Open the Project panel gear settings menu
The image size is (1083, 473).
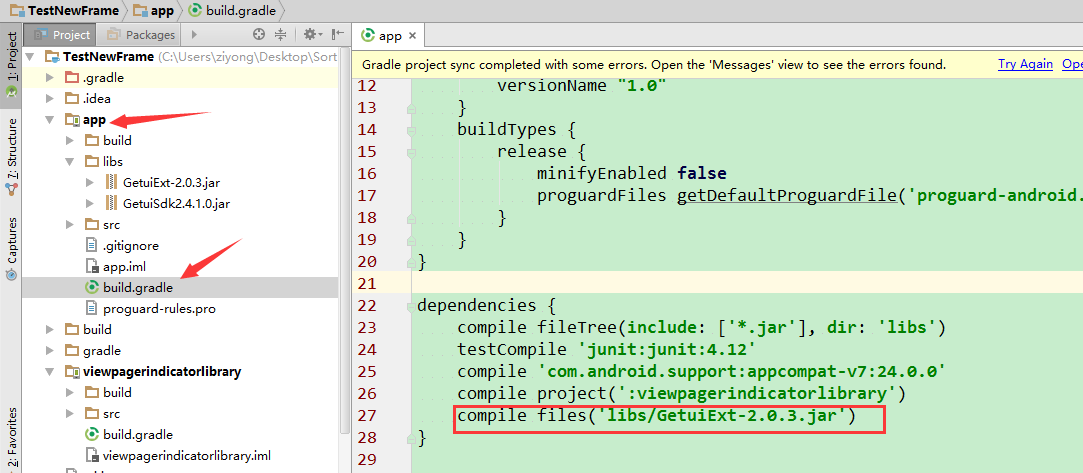point(310,35)
